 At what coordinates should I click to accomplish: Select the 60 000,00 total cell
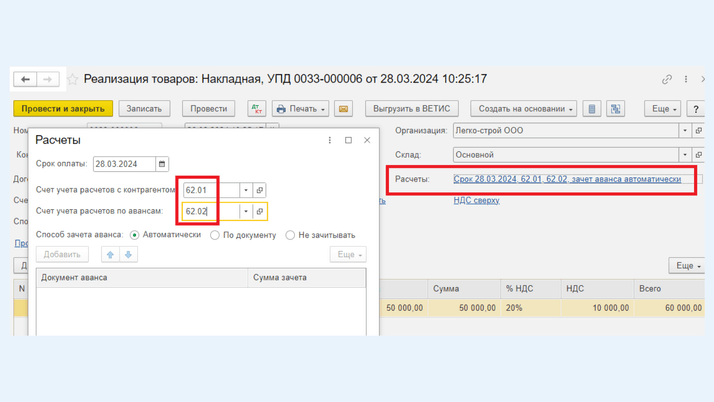(669, 308)
